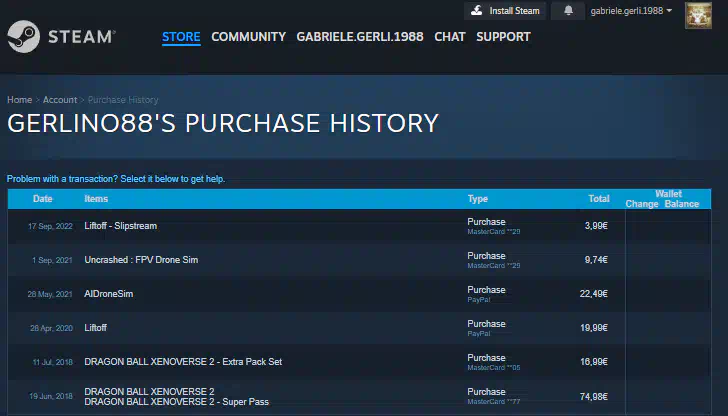Click the 28 May, 2021 date cell
The image size is (728, 416).
click(50, 294)
